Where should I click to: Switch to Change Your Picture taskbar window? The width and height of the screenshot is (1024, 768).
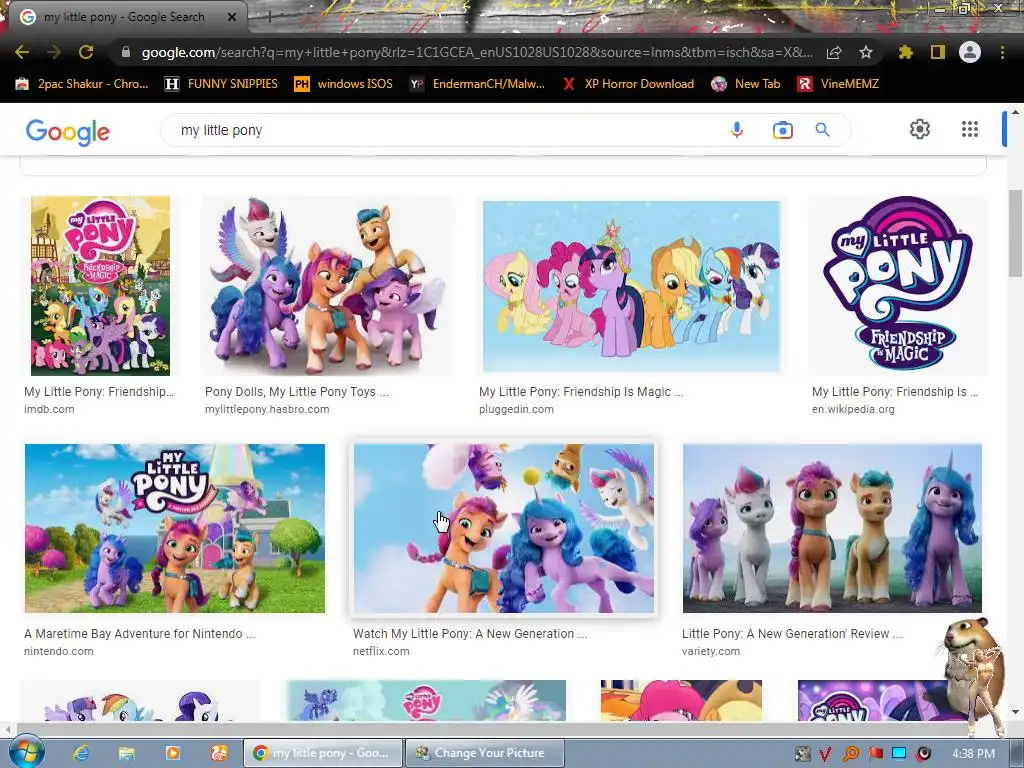(x=485, y=753)
